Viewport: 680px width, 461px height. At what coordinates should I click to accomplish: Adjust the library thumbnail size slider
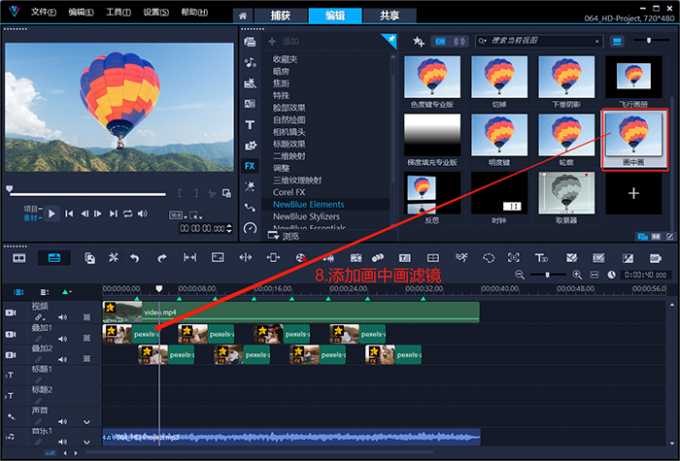649,40
